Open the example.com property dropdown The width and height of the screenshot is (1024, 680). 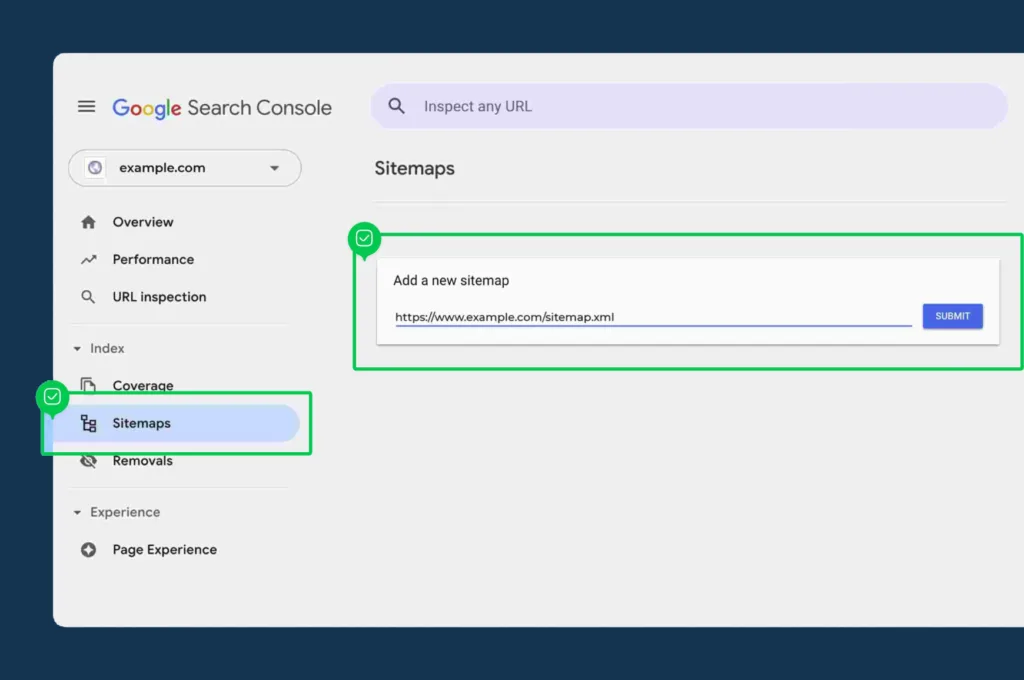tap(274, 168)
